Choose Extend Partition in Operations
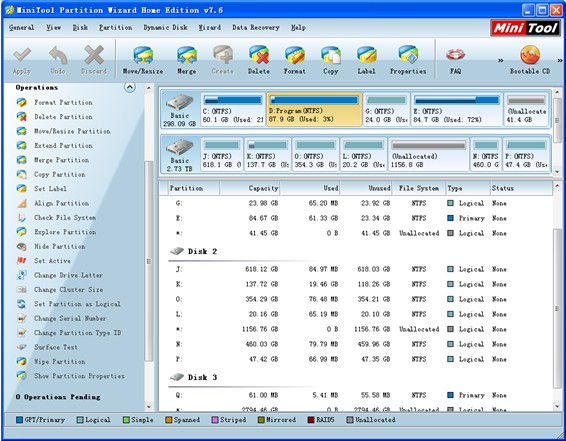 pos(55,146)
